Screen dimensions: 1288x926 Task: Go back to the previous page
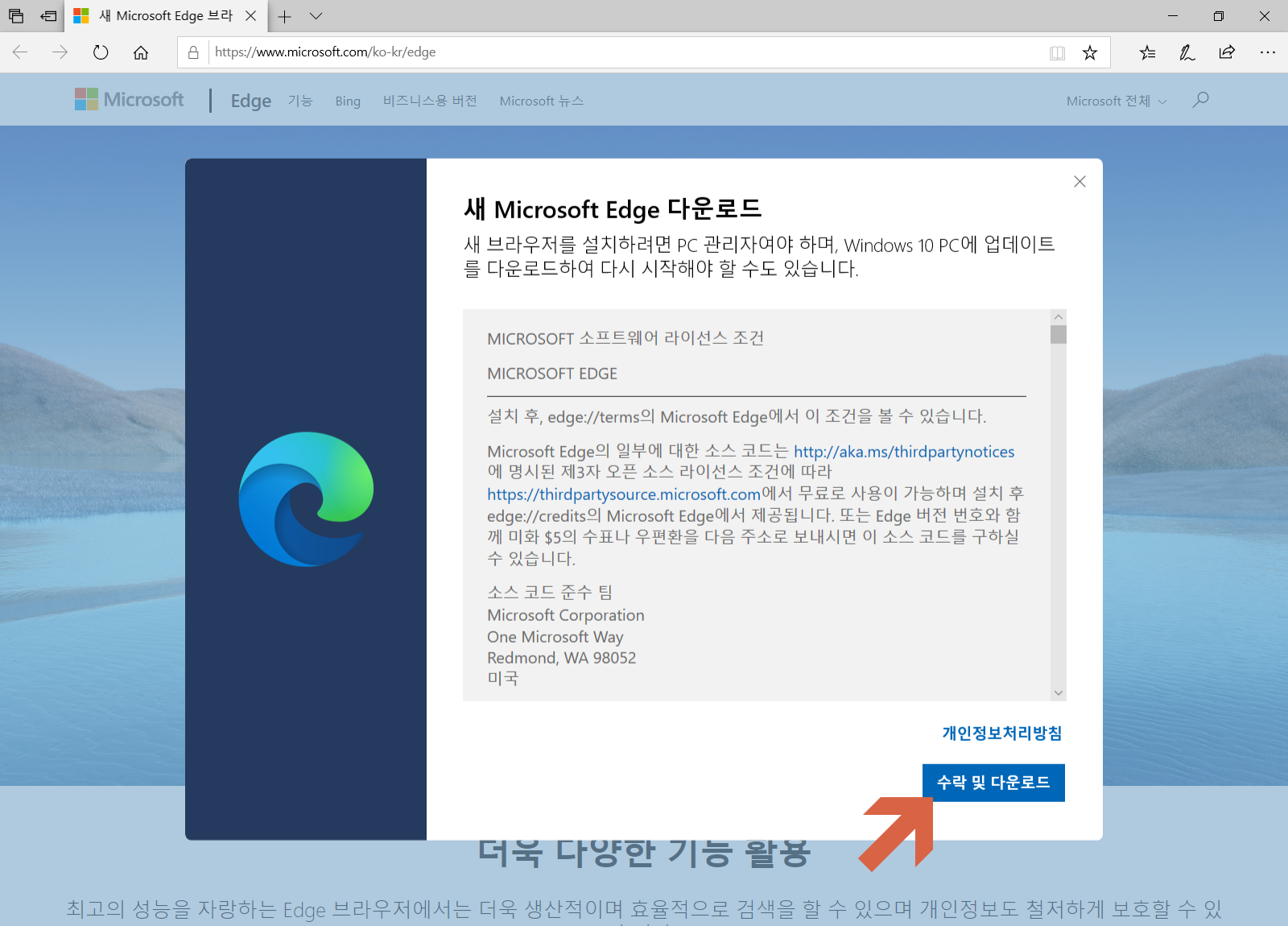click(x=20, y=52)
